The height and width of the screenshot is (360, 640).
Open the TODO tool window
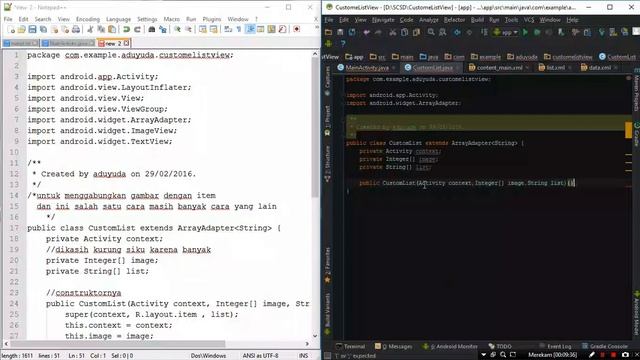point(500,347)
